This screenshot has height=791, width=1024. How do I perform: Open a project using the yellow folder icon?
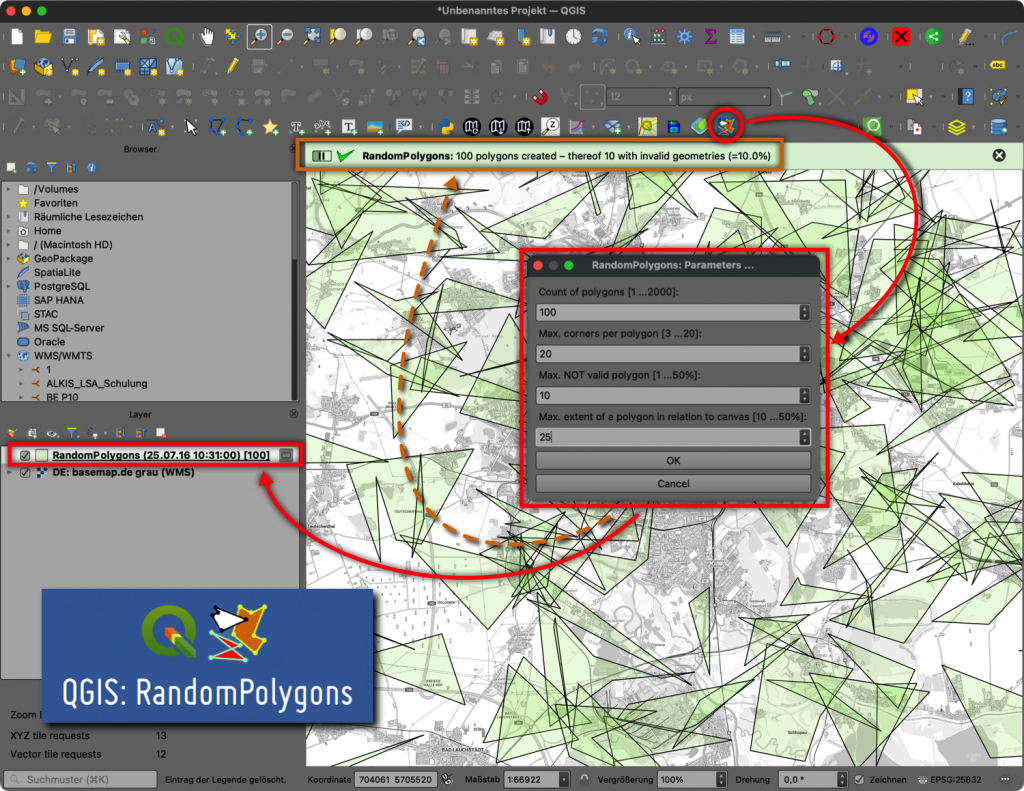[x=43, y=37]
